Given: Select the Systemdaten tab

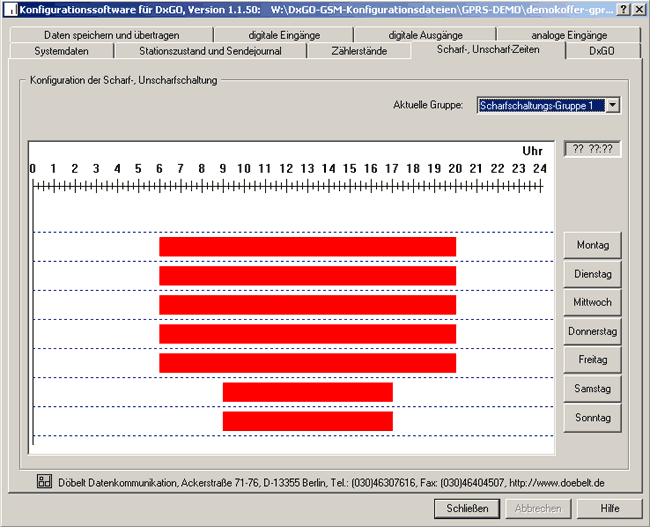Looking at the screenshot, I should (x=61, y=51).
